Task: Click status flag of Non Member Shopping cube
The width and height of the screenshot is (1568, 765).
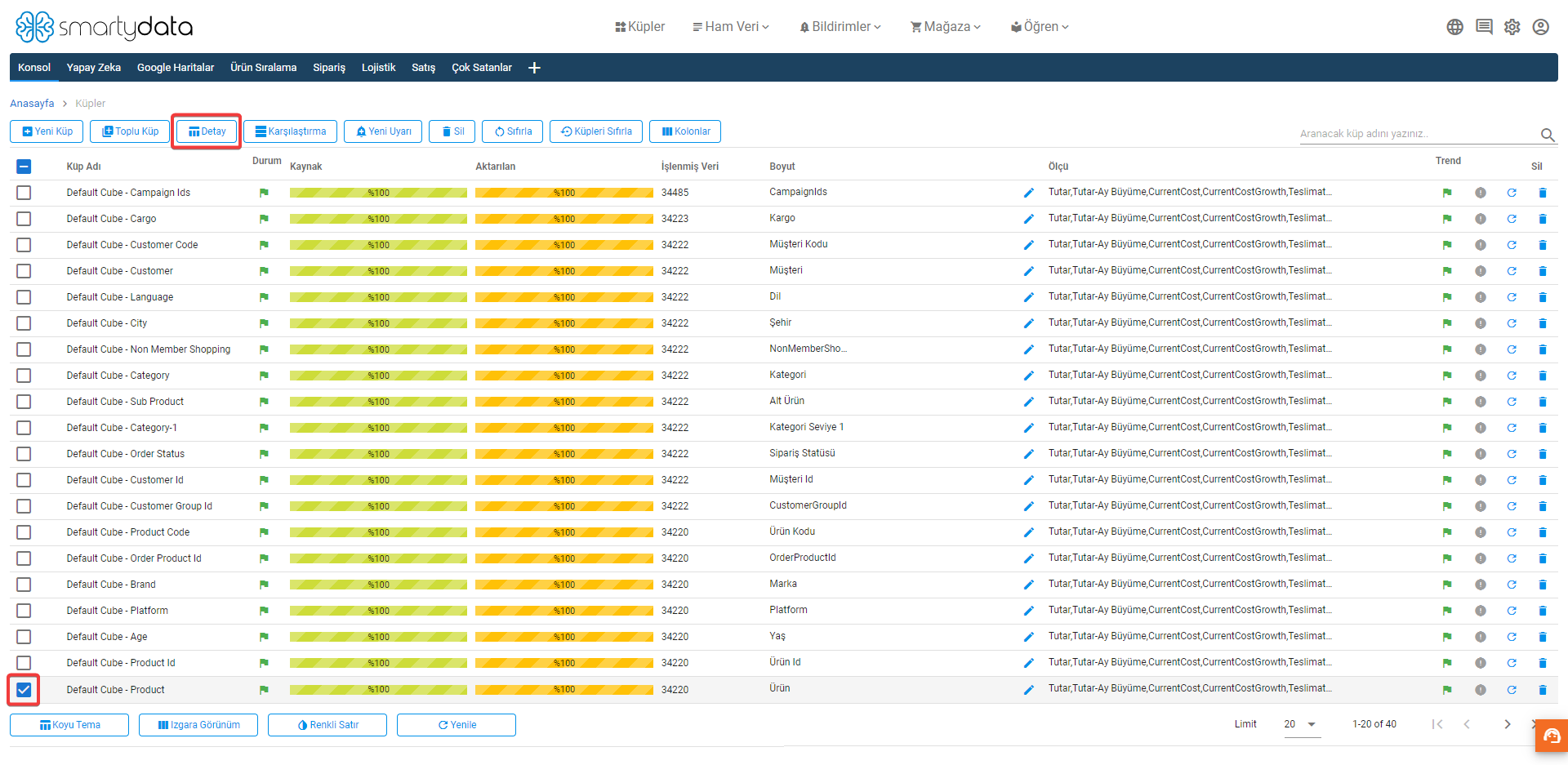Action: coord(264,349)
